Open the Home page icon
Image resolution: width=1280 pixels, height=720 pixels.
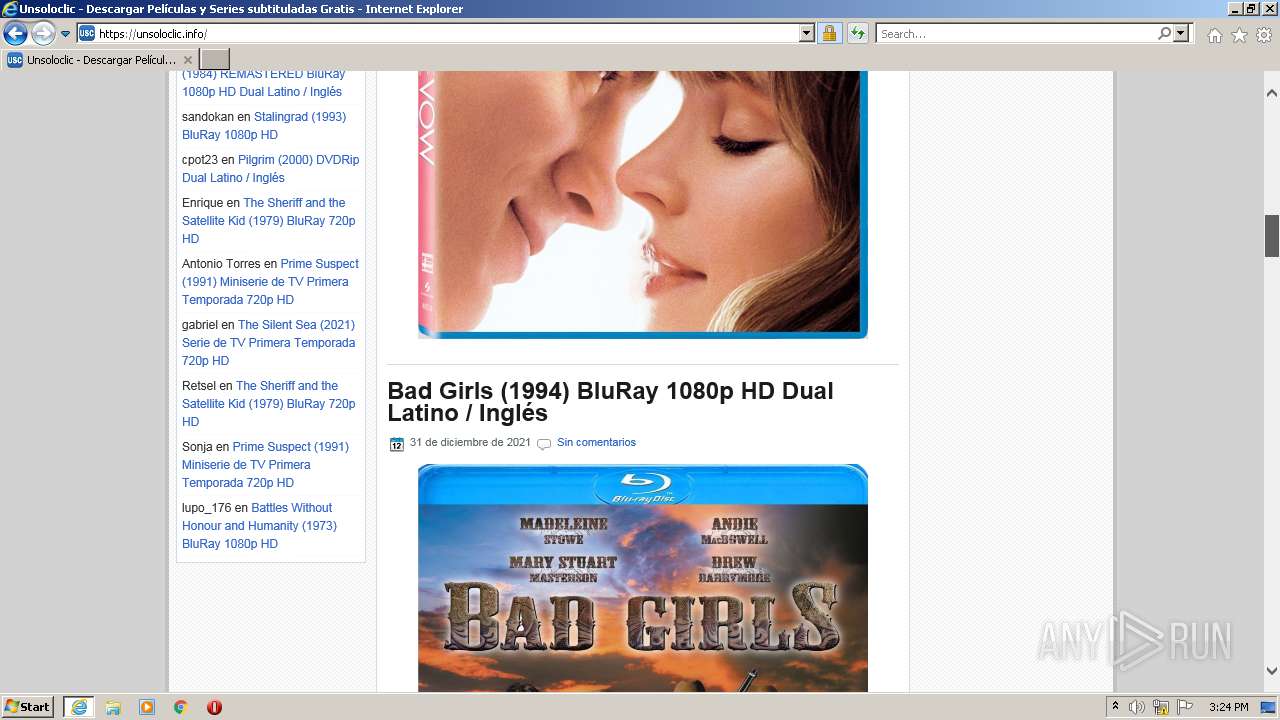[1214, 35]
